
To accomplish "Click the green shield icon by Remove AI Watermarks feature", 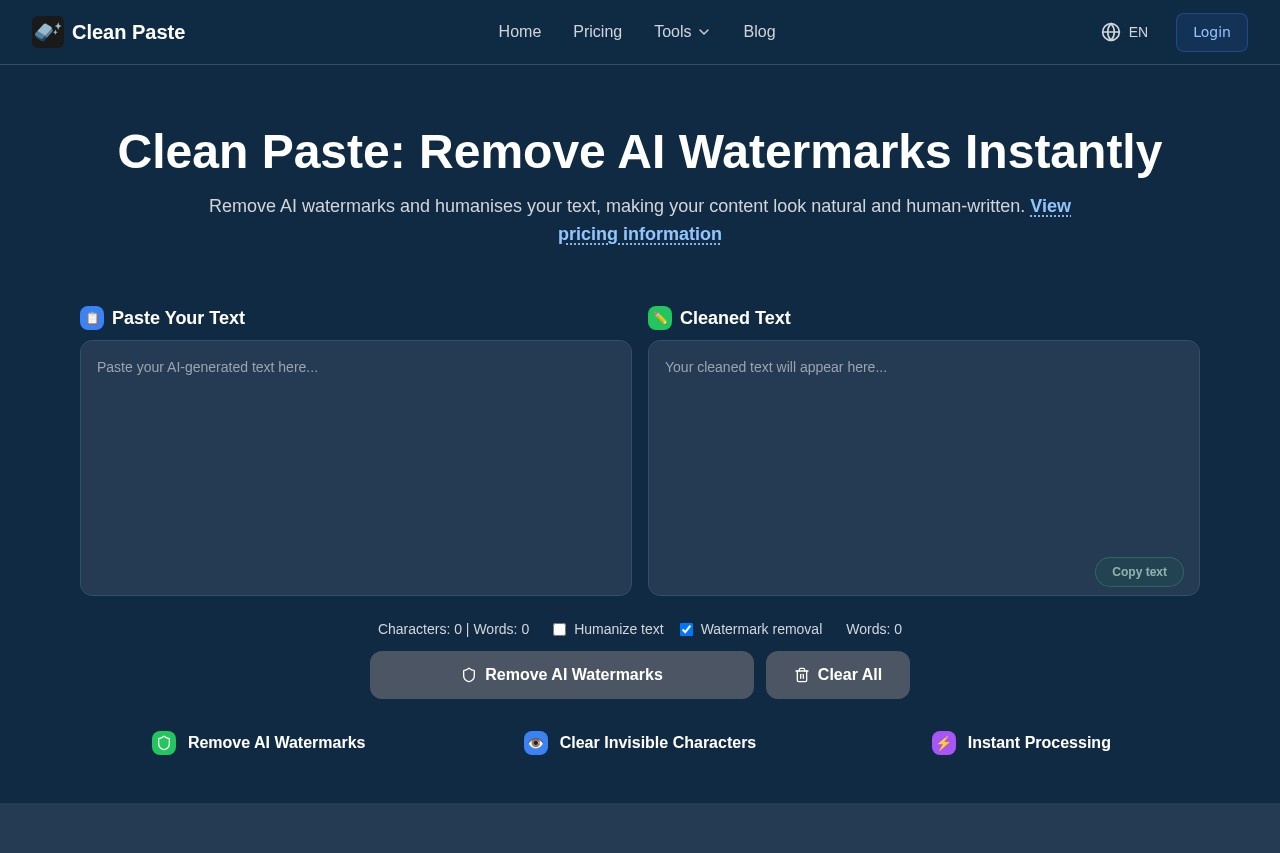I will click(164, 743).
